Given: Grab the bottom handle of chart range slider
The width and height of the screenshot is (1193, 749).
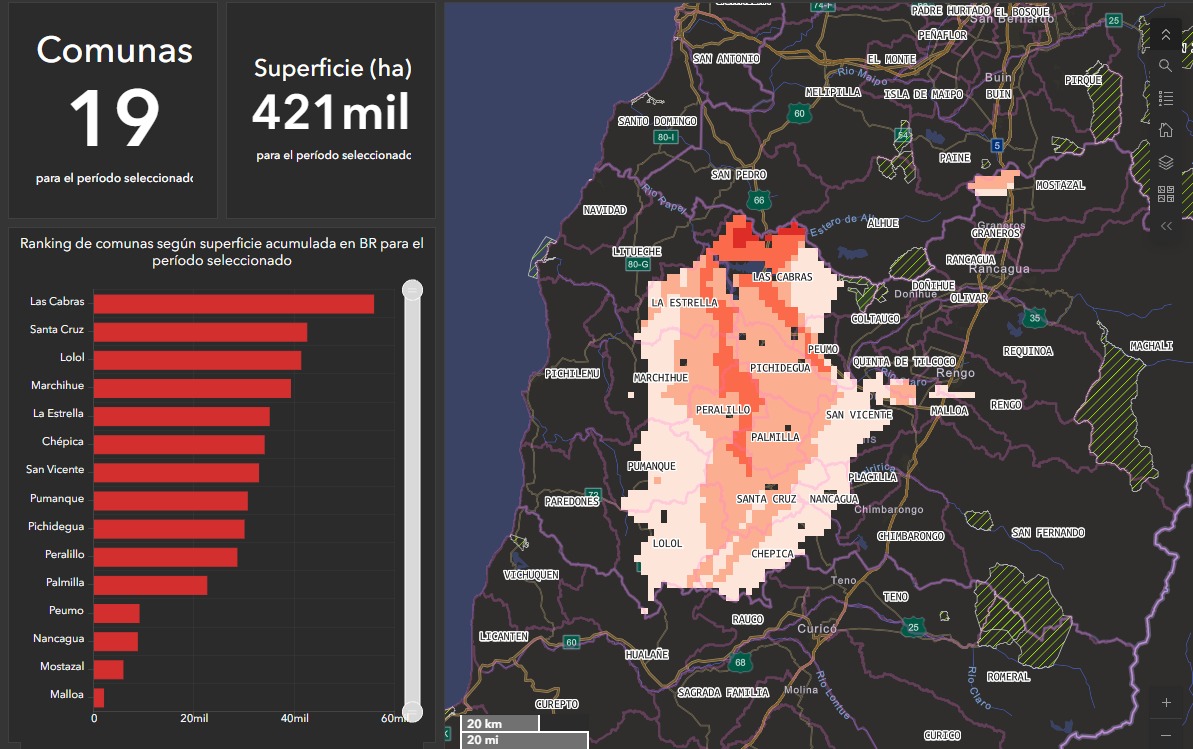Looking at the screenshot, I should (412, 712).
